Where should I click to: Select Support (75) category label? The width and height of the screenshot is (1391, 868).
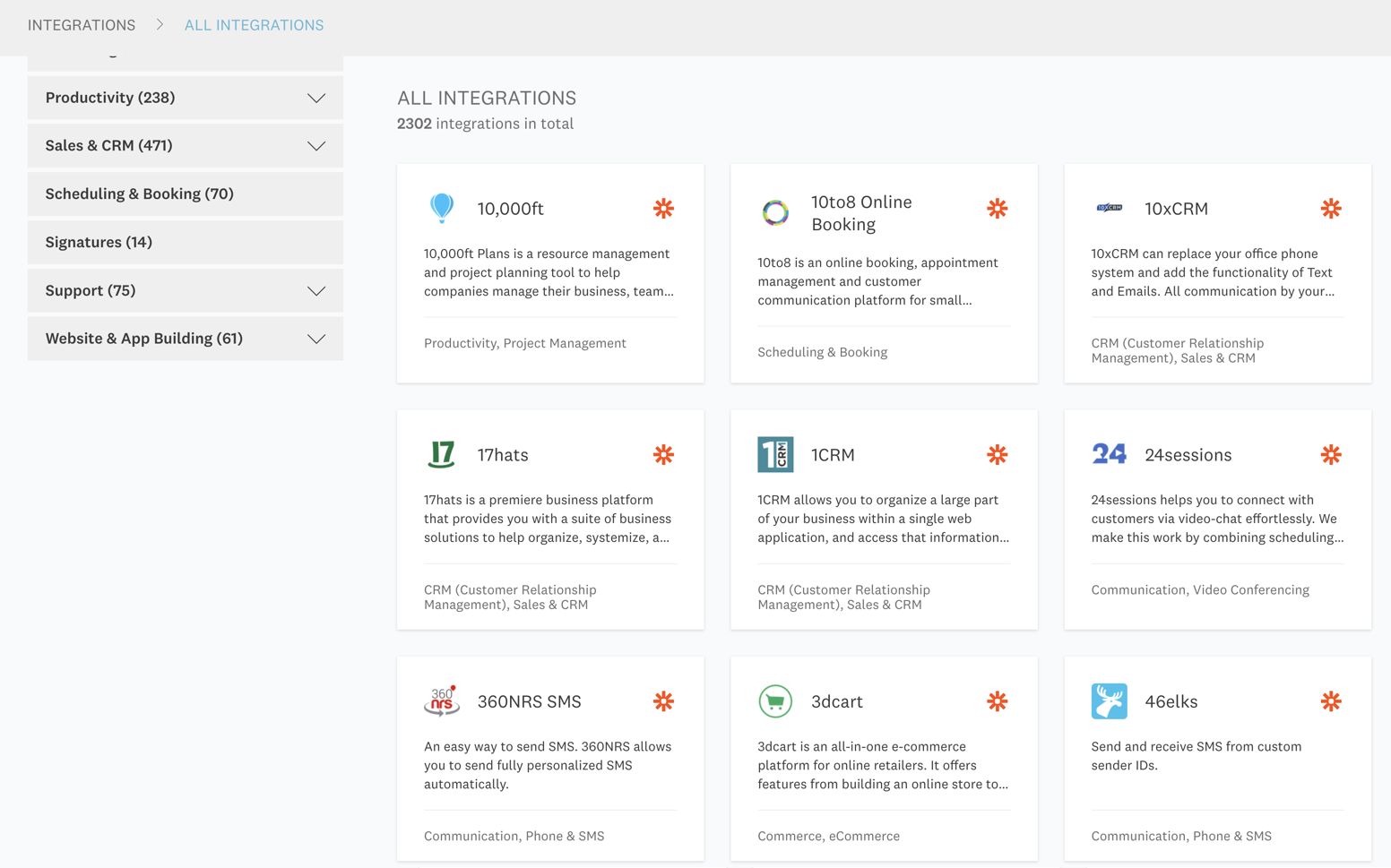[x=91, y=291]
